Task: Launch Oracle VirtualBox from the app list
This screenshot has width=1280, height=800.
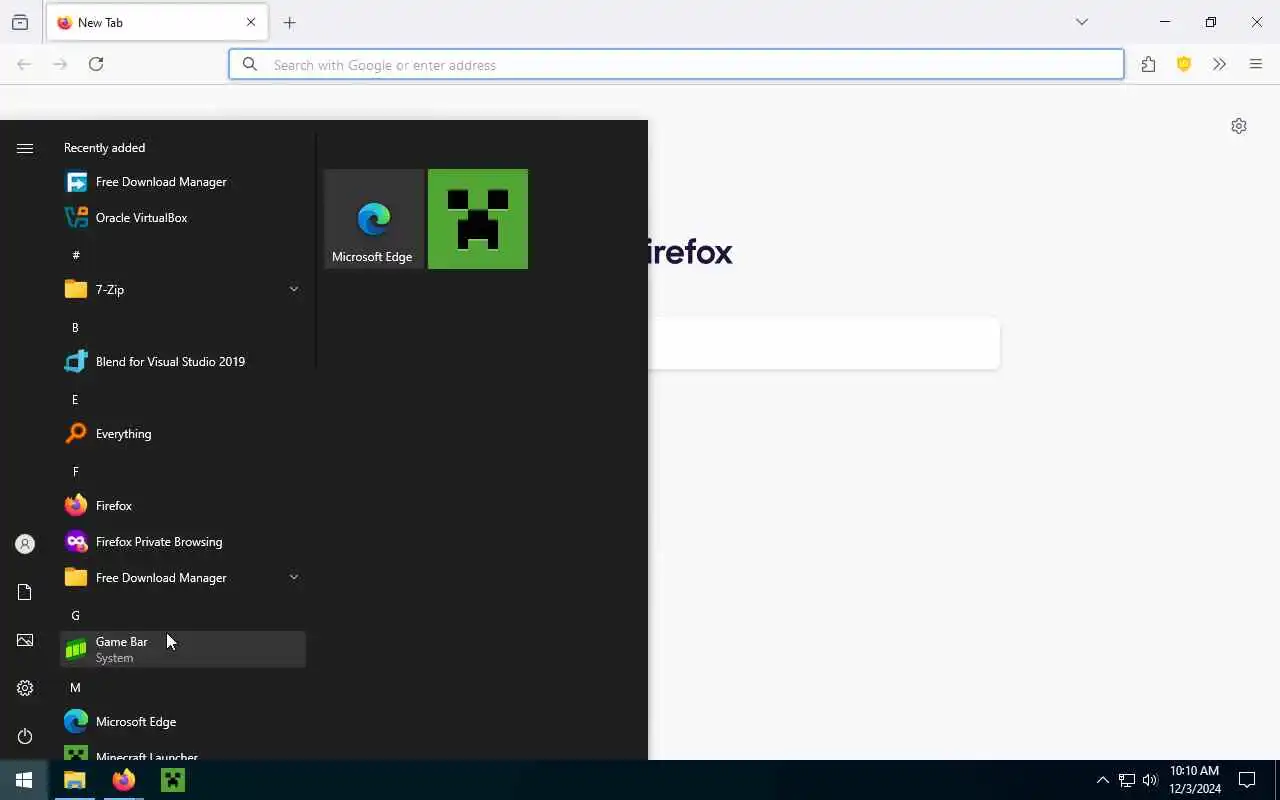Action: [183, 218]
